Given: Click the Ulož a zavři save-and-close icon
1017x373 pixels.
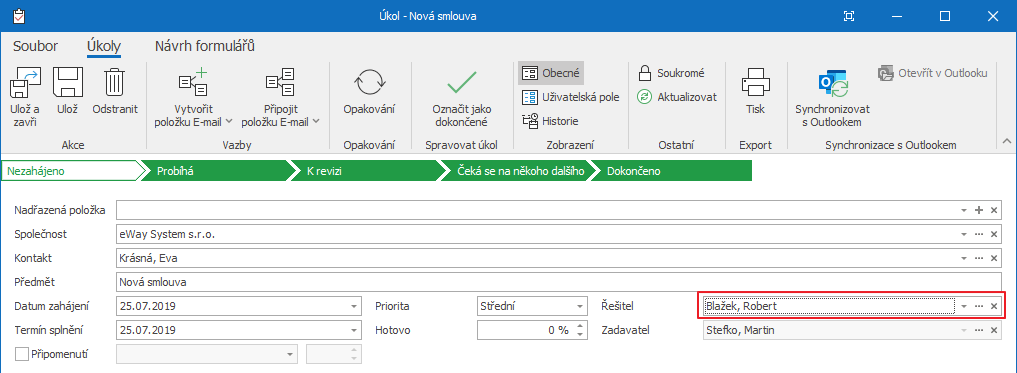Looking at the screenshot, I should pos(25,82).
